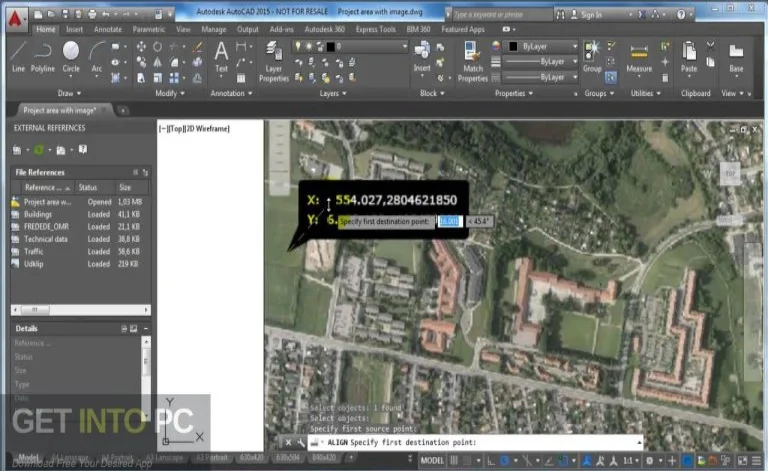Click the customization menu icon in status bar
Image resolution: width=768 pixels, height=471 pixels.
pyautogui.click(x=757, y=460)
